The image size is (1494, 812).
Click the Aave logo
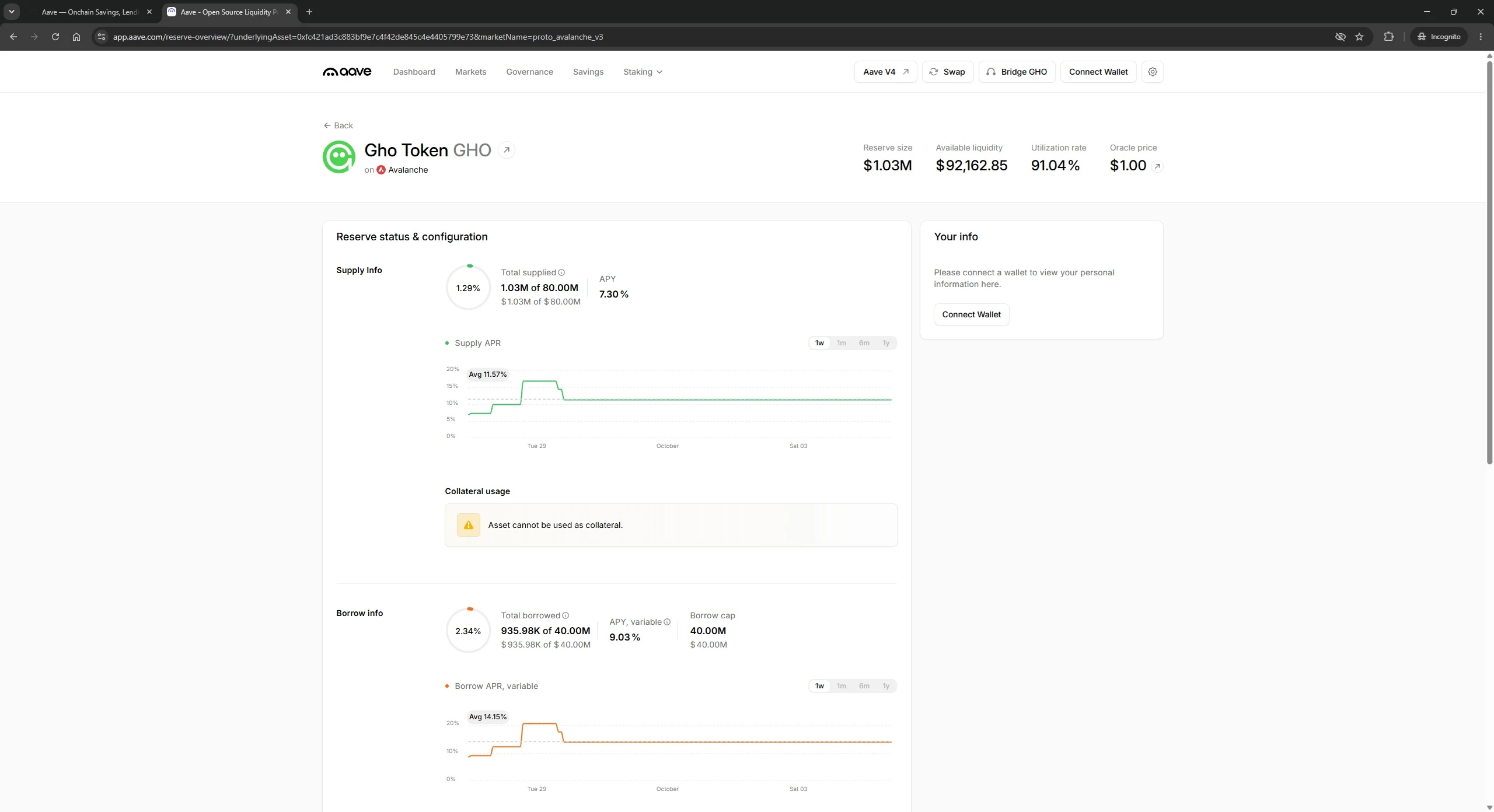pyautogui.click(x=347, y=72)
